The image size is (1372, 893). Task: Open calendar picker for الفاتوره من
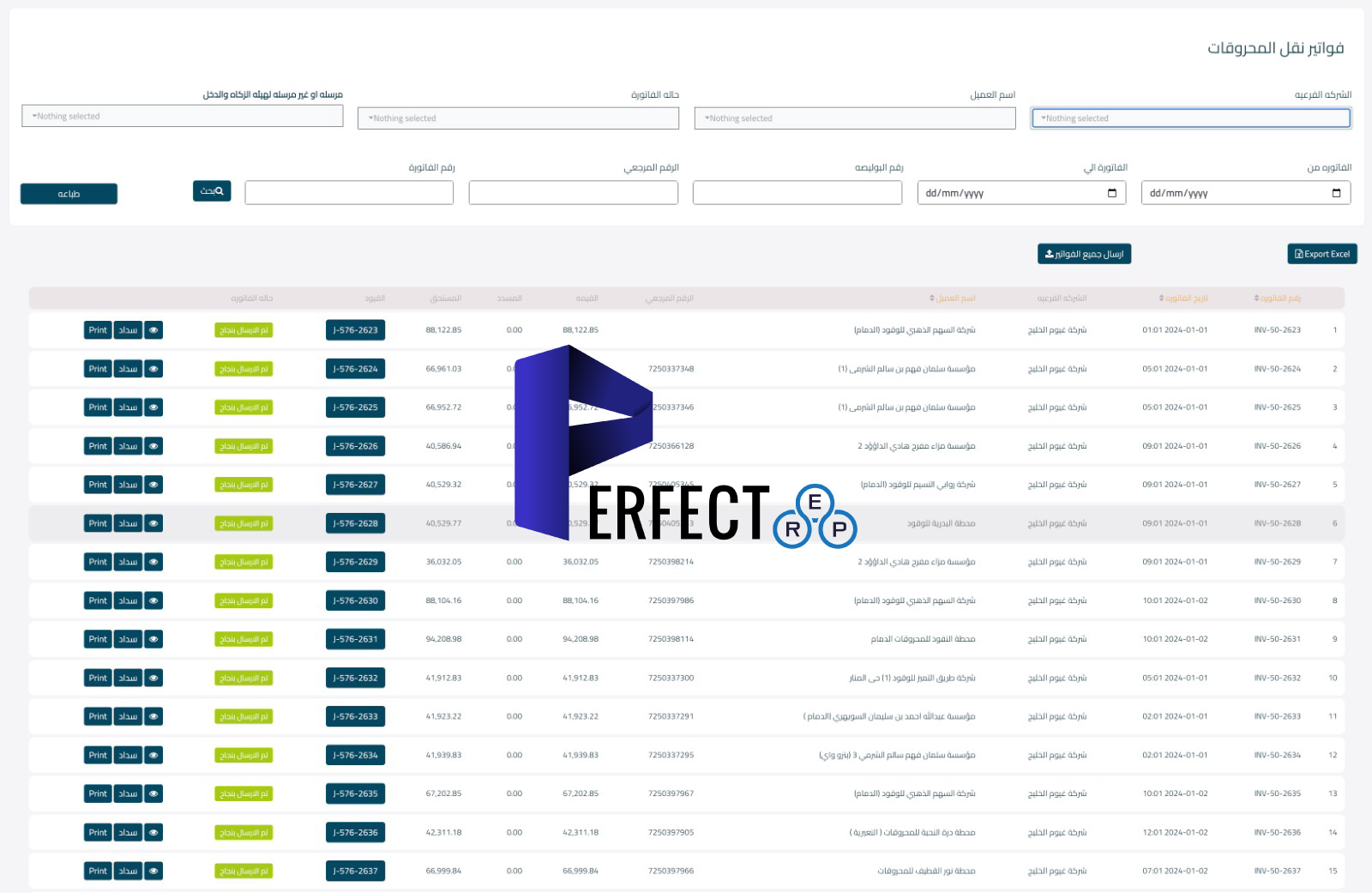1336,193
